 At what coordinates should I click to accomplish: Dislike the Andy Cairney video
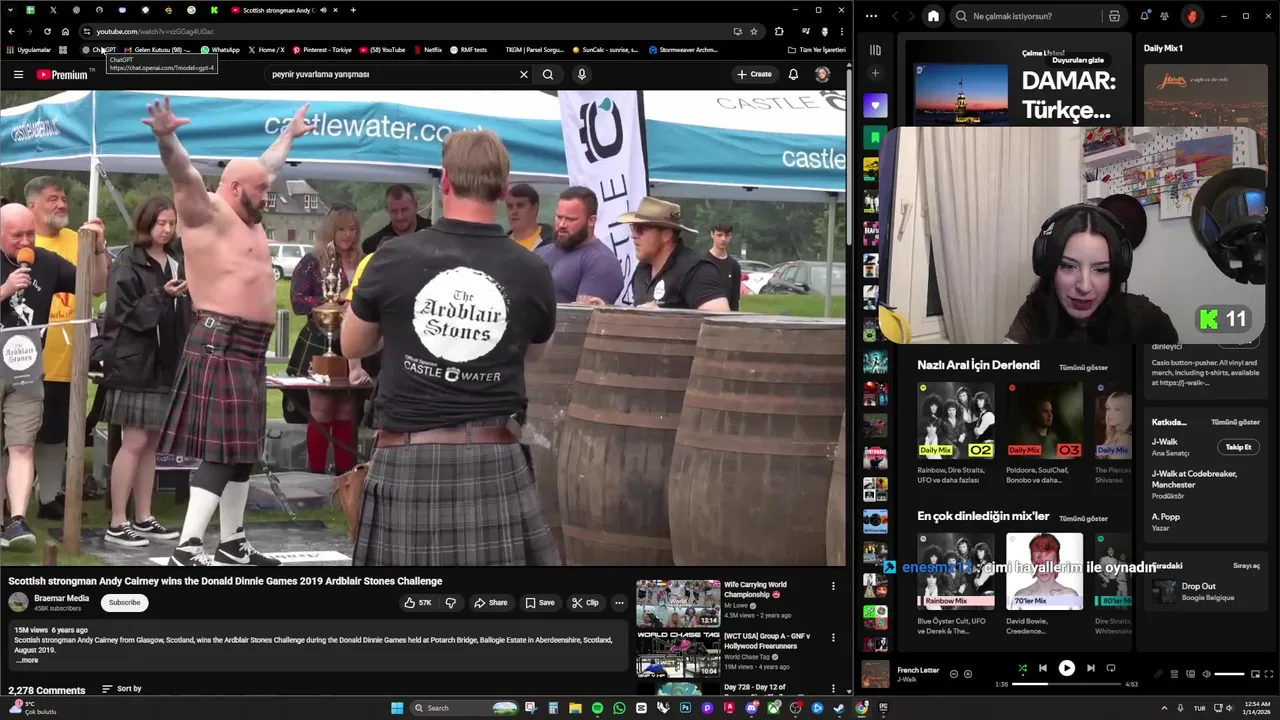(450, 603)
